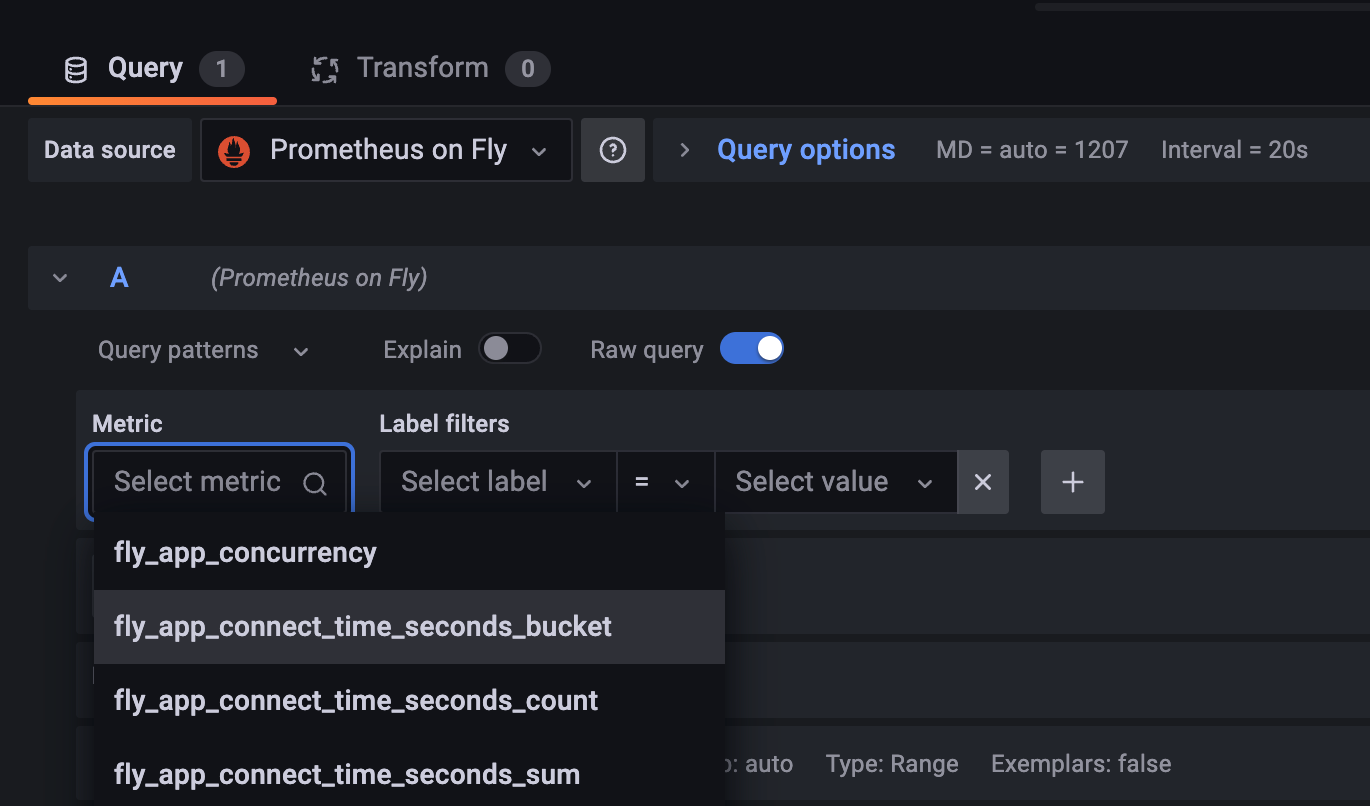Screen dimensions: 1370x806
Task: Open the Select label dropdown
Action: [498, 482]
